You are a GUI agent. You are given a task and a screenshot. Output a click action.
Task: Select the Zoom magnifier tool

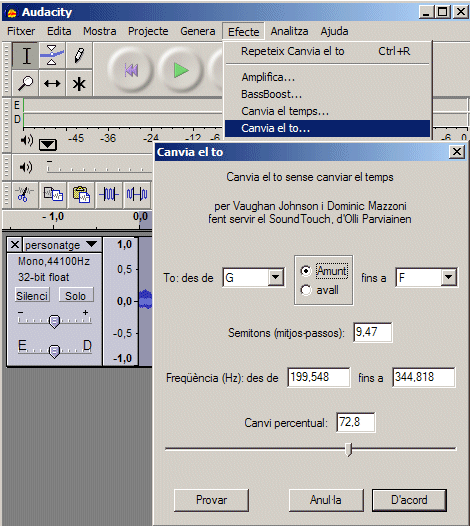pyautogui.click(x=26, y=83)
